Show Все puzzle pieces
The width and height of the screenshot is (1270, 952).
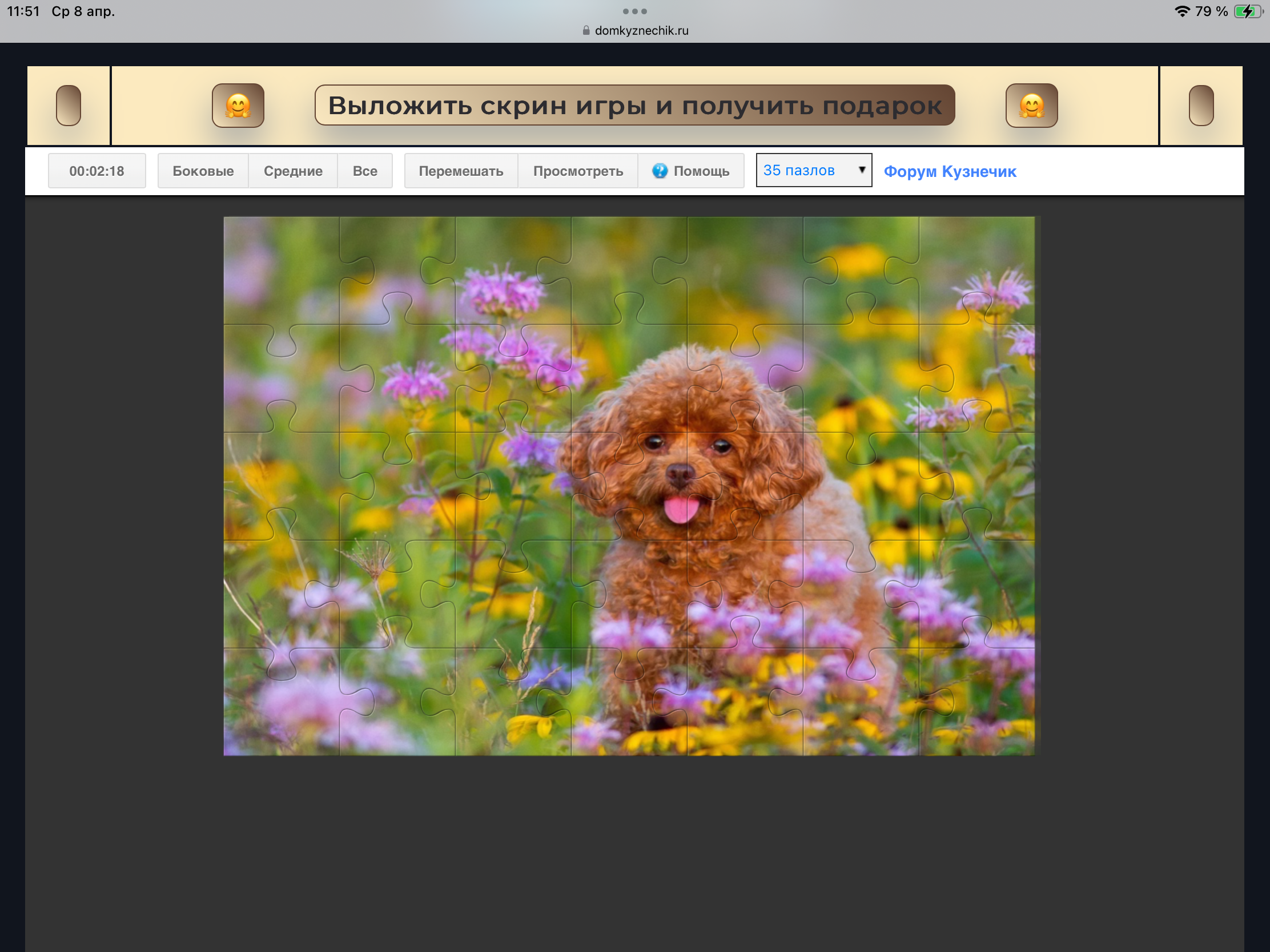pyautogui.click(x=365, y=171)
